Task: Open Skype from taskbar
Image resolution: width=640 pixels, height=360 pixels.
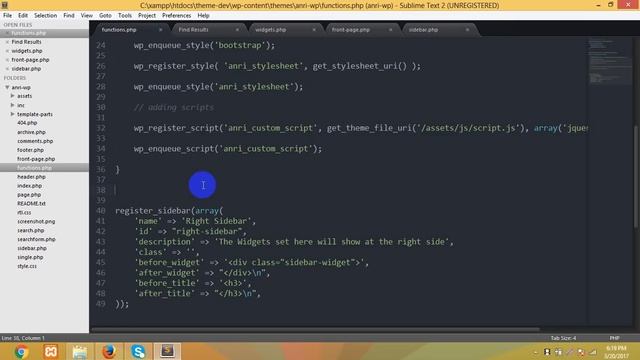Action: coord(138,351)
